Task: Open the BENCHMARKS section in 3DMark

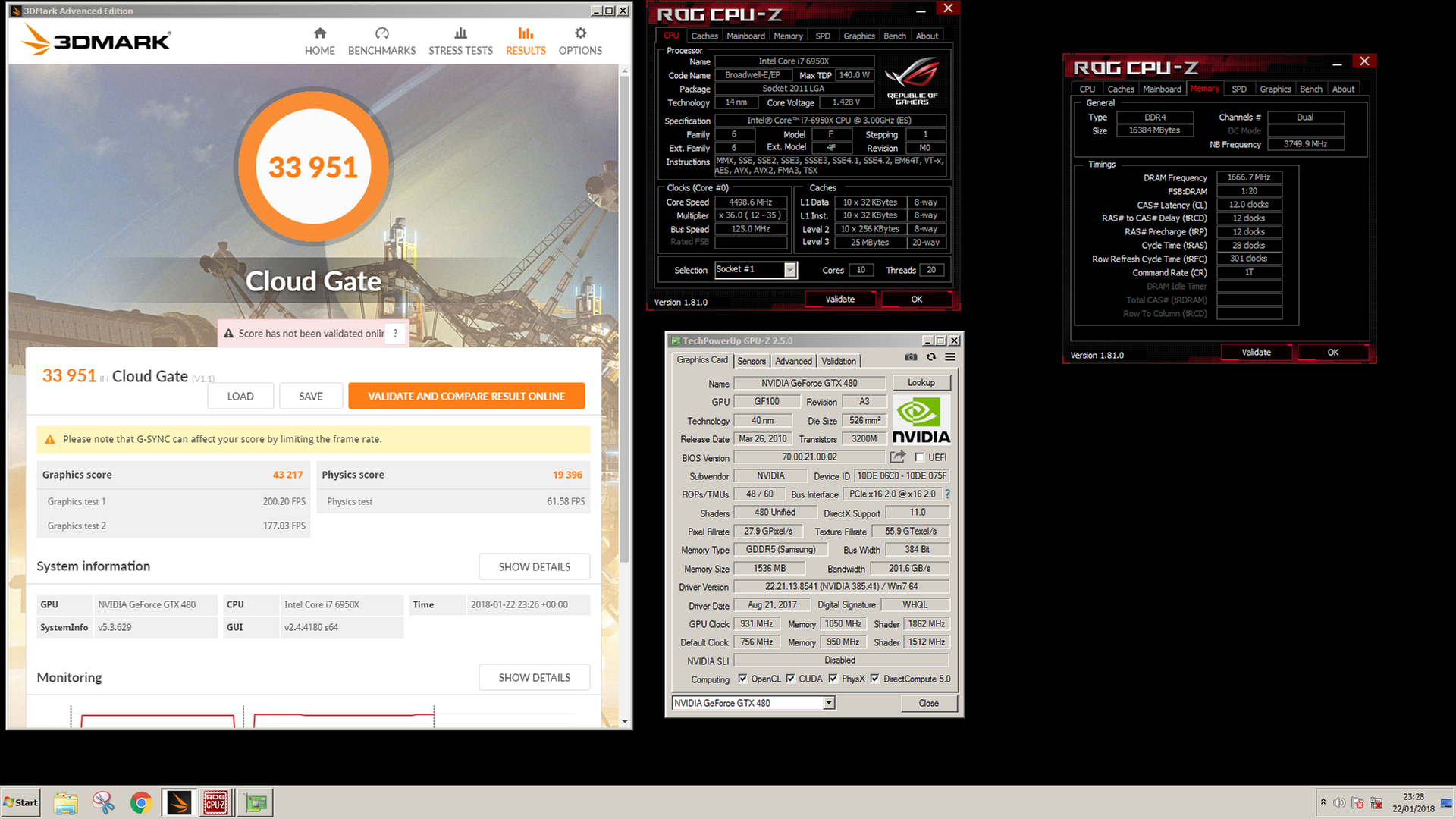Action: (x=381, y=42)
